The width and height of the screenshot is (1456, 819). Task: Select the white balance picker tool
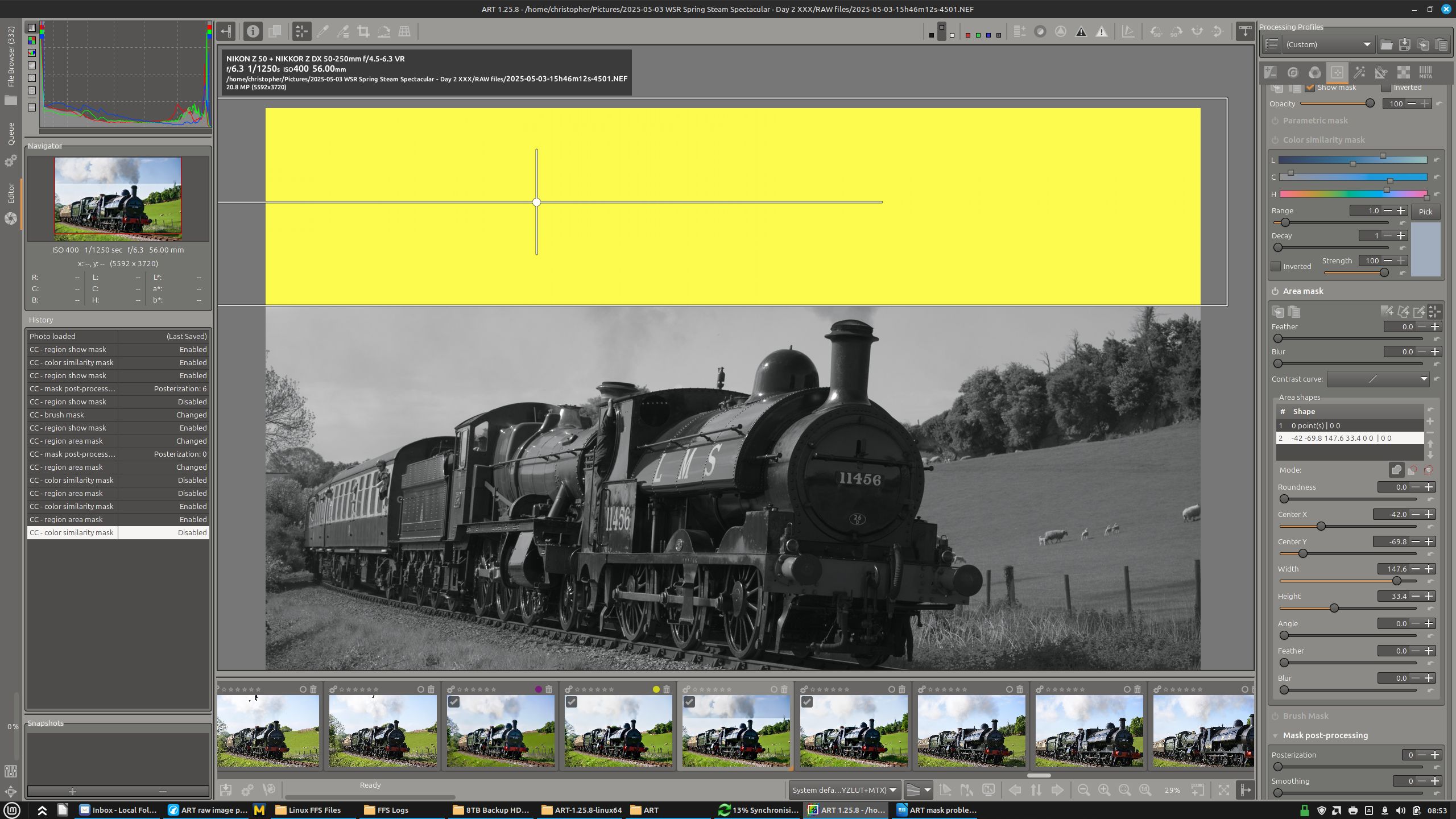pos(322,31)
